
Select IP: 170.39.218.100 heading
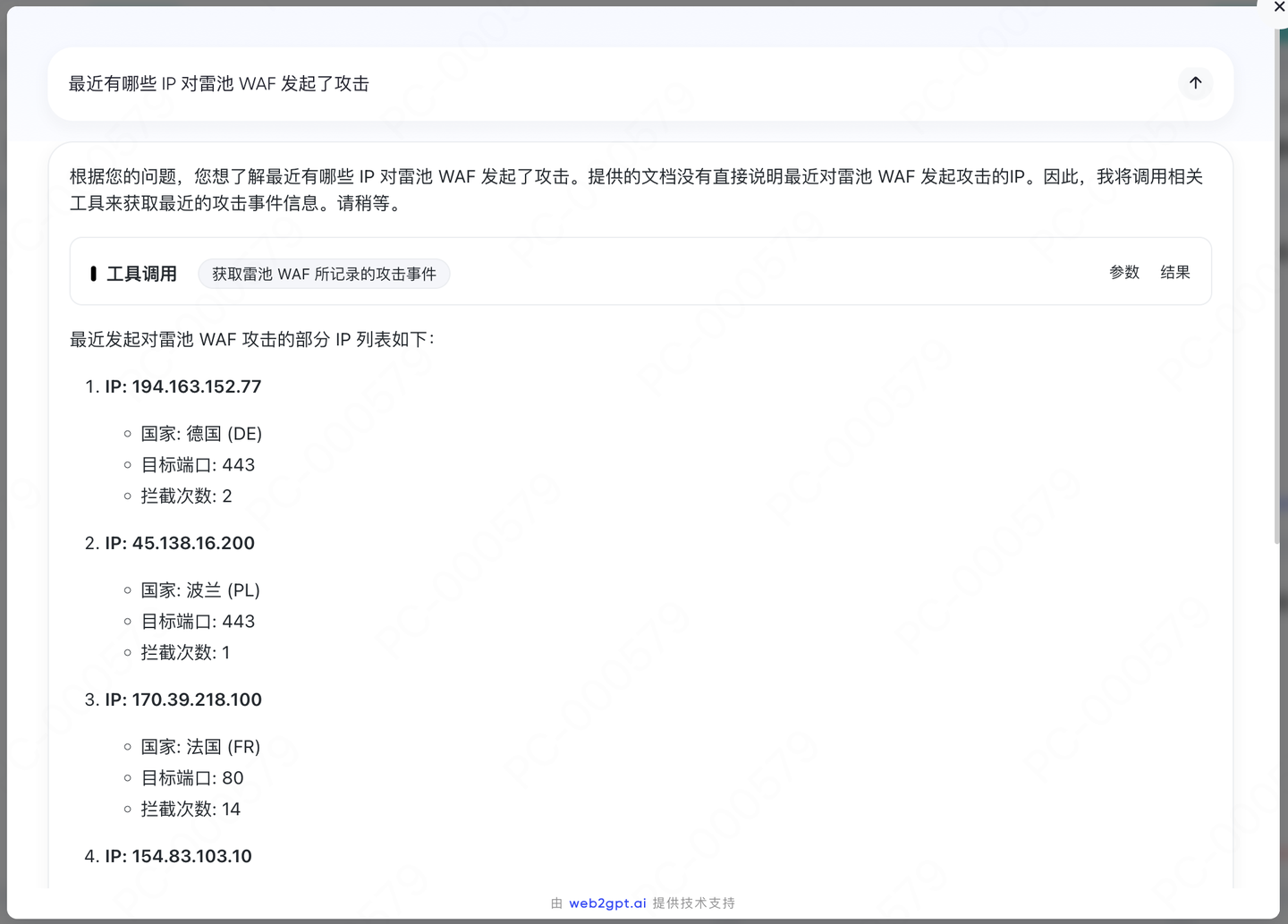183,699
